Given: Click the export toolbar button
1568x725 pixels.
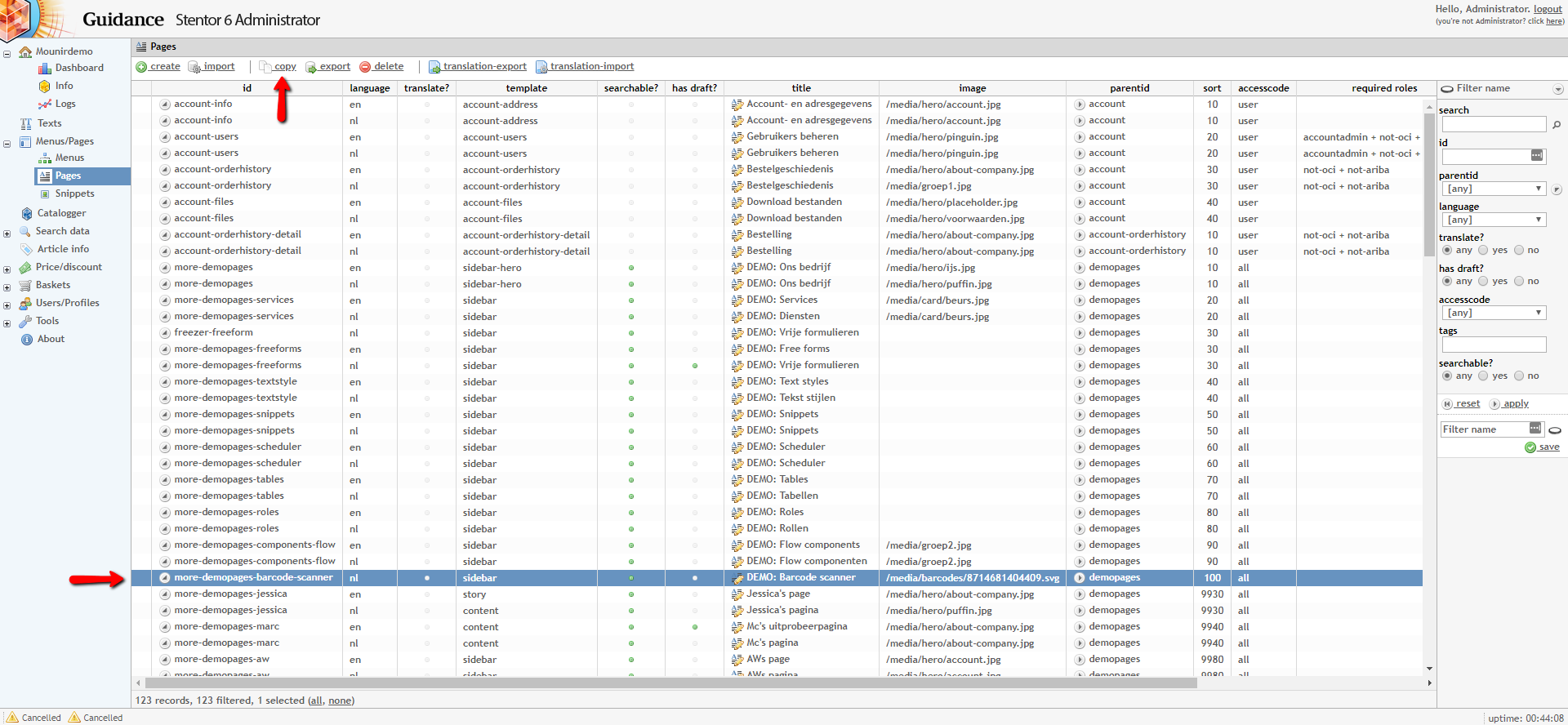Looking at the screenshot, I should point(327,67).
